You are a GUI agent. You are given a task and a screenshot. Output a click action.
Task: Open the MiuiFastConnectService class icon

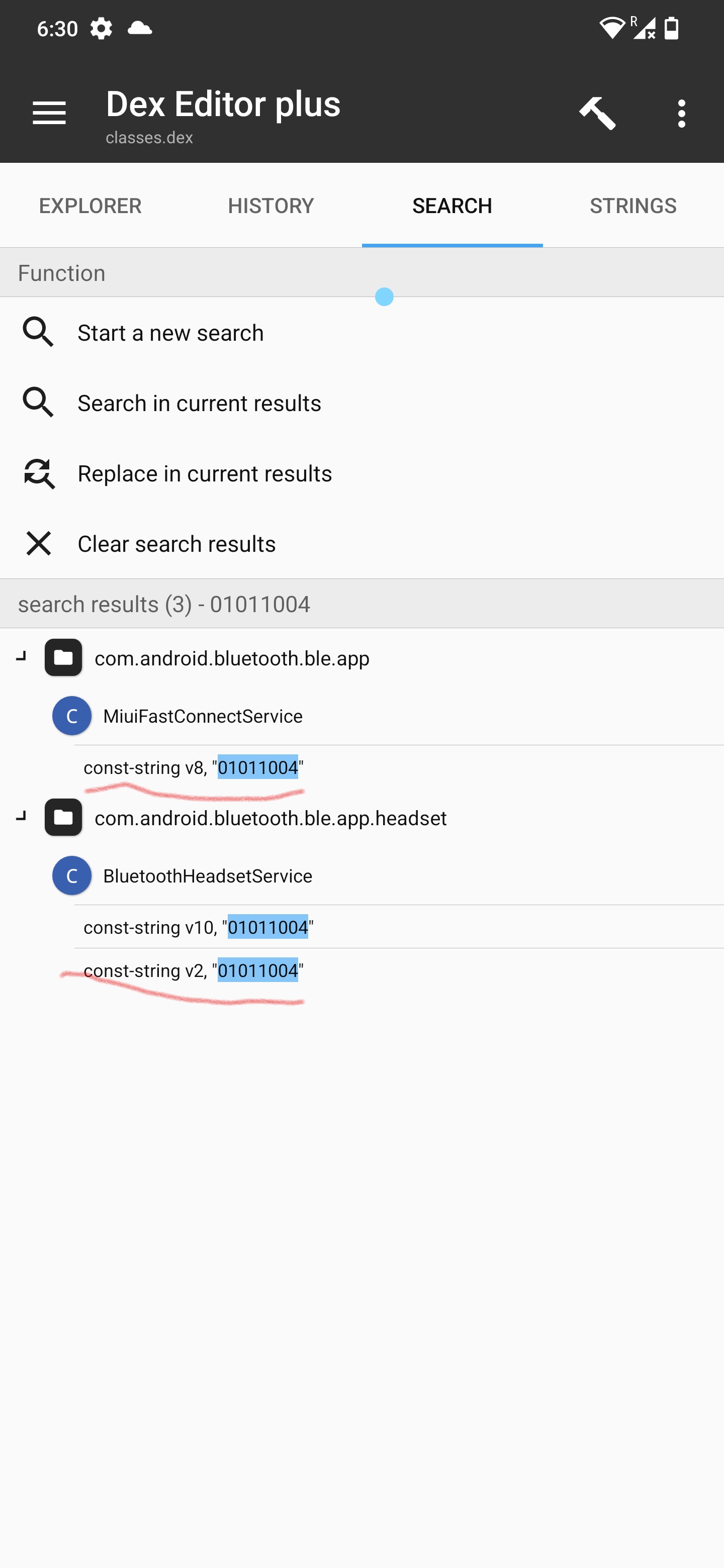(x=72, y=716)
